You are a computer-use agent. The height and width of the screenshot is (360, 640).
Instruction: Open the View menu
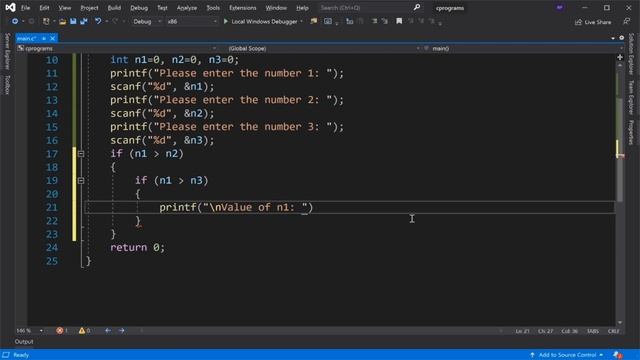click(x=64, y=8)
